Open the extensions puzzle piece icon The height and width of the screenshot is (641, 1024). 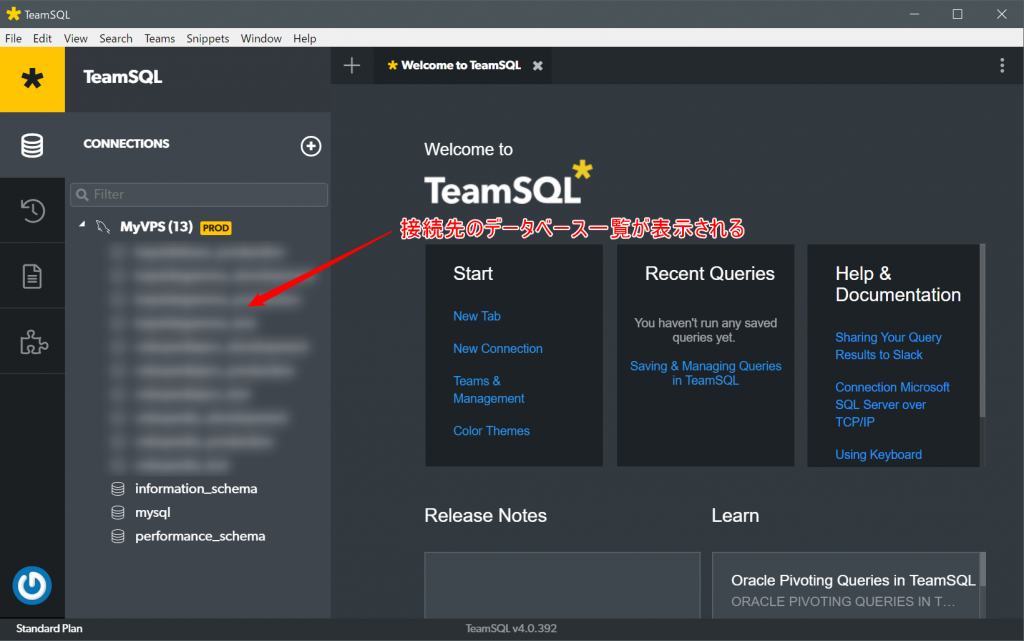32,341
